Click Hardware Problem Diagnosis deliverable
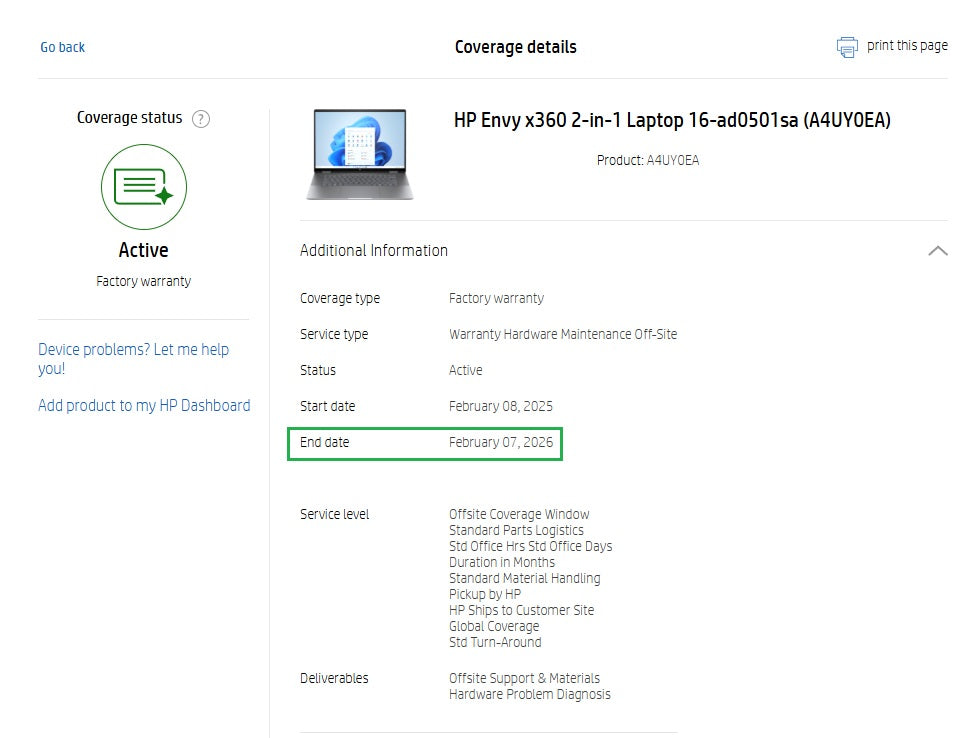Screen dimensions: 958x738 click(x=530, y=695)
